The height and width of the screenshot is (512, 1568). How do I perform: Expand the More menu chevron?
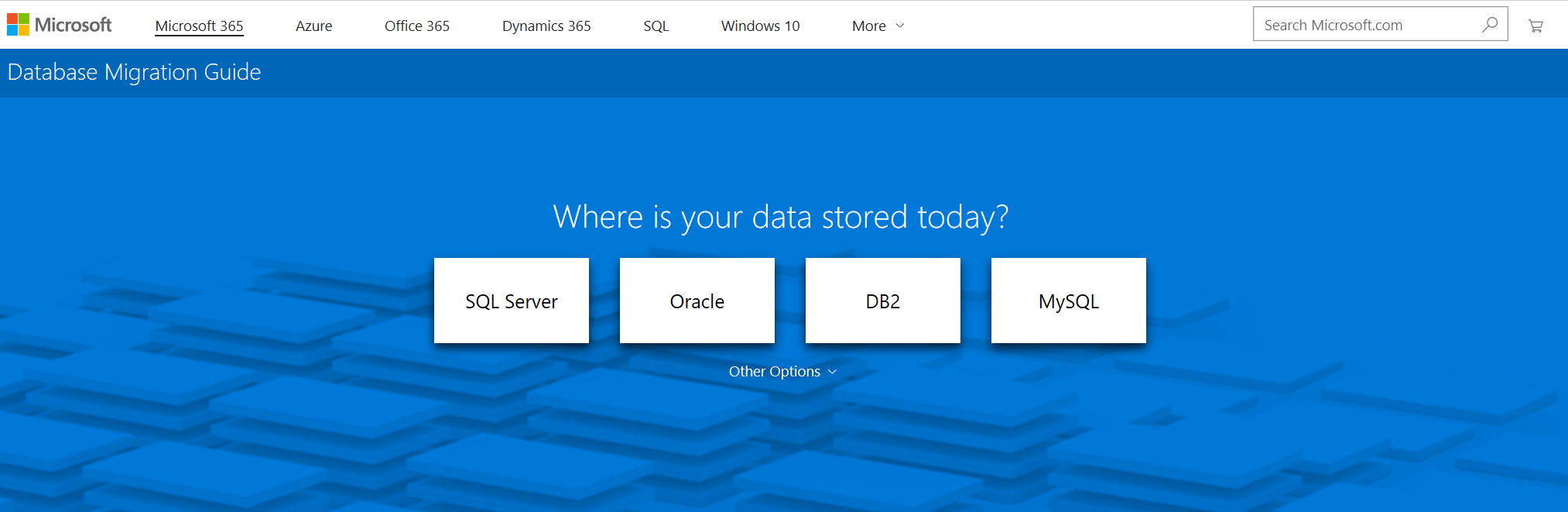tap(900, 26)
